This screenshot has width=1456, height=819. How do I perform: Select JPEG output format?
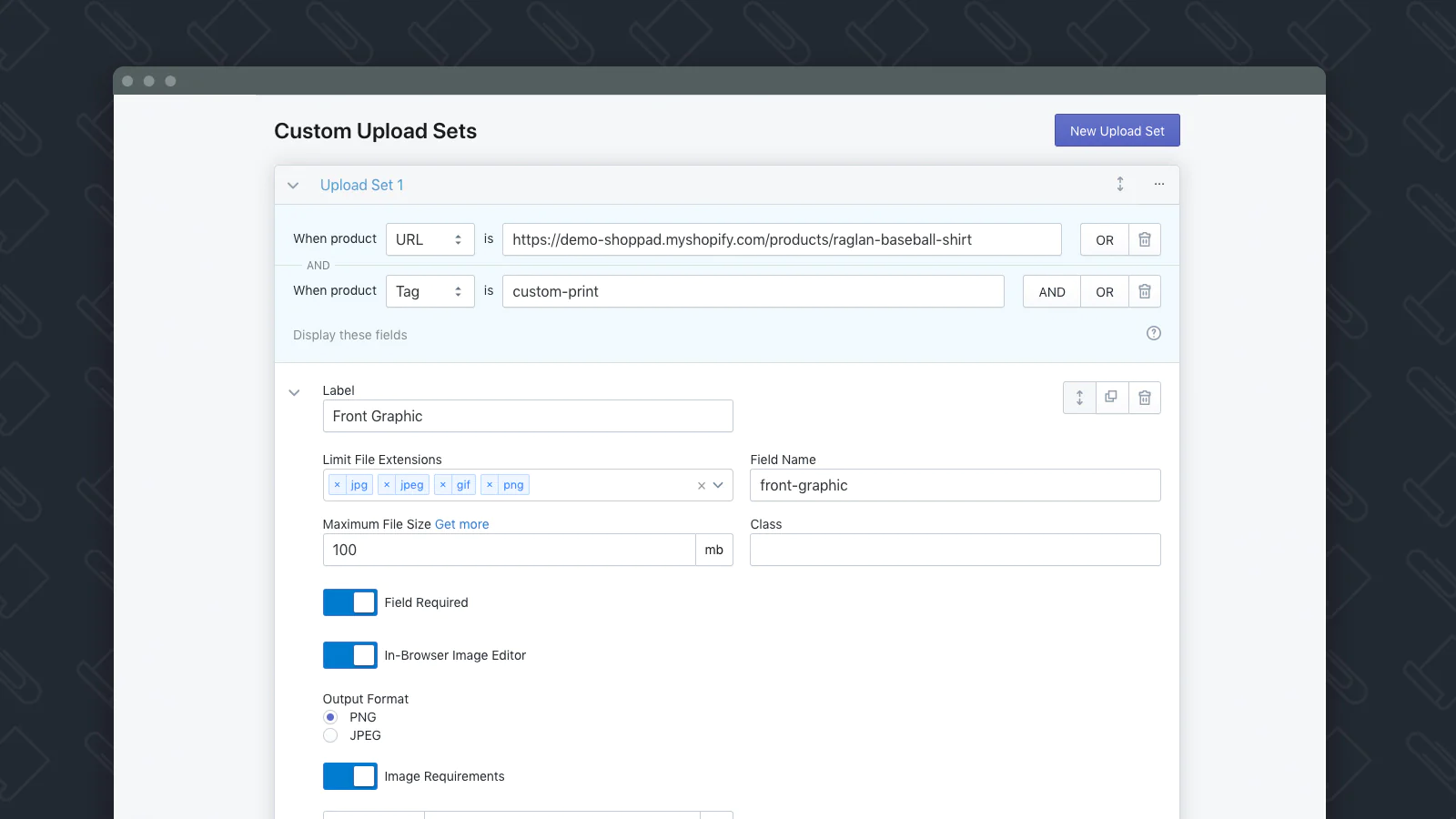tap(330, 735)
